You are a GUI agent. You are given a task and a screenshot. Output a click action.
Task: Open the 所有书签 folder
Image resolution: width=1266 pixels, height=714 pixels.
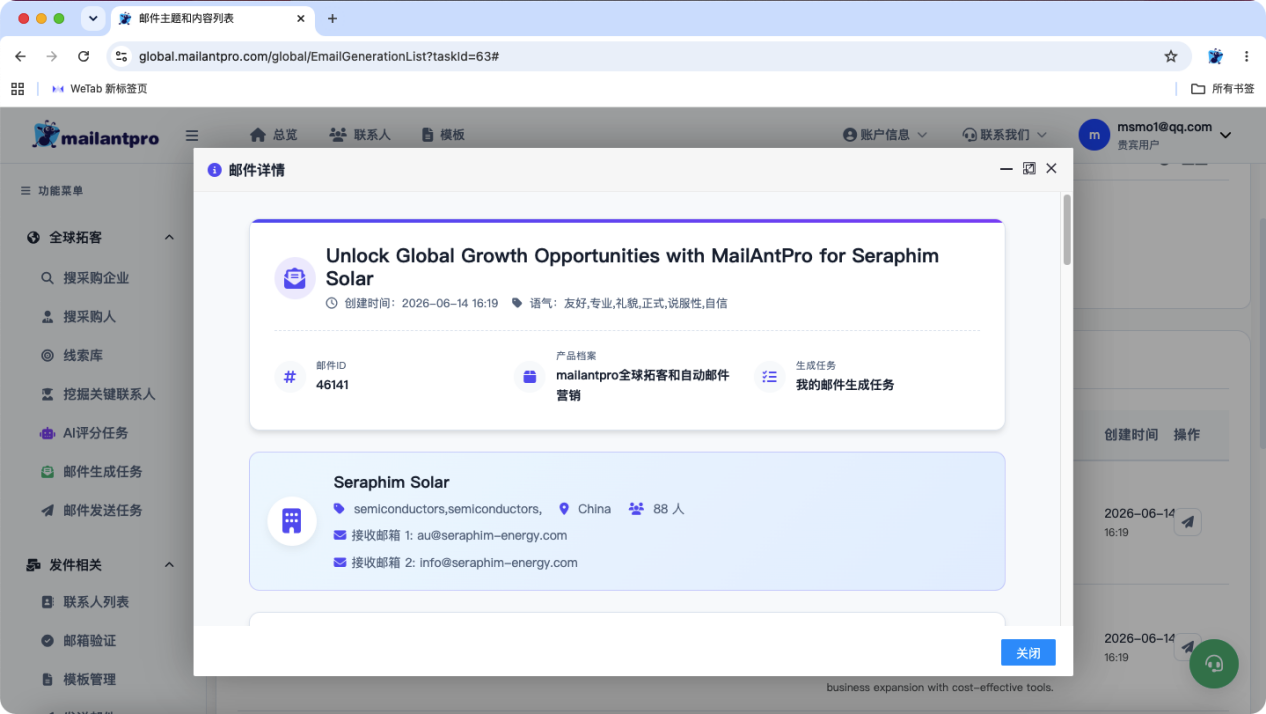point(1222,89)
